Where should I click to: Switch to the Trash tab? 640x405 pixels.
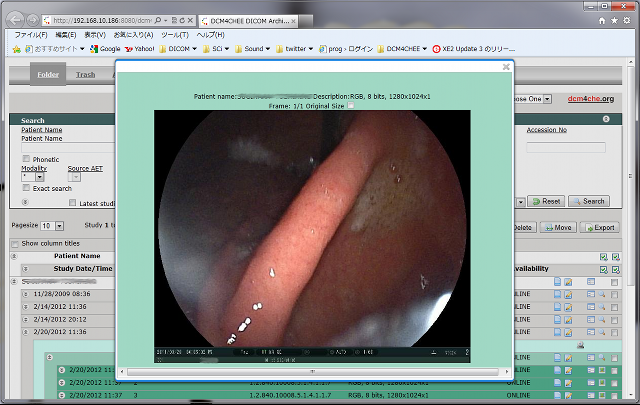tap(85, 74)
